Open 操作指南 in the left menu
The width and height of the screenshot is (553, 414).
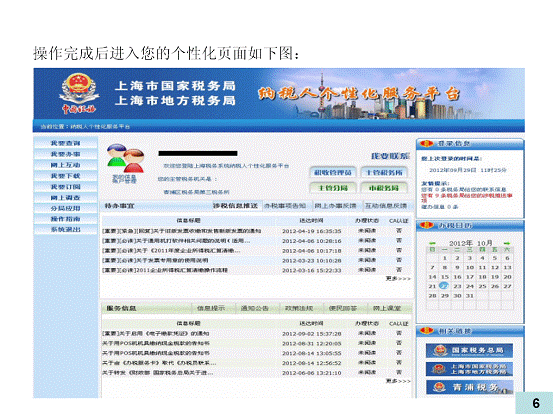click(66, 219)
